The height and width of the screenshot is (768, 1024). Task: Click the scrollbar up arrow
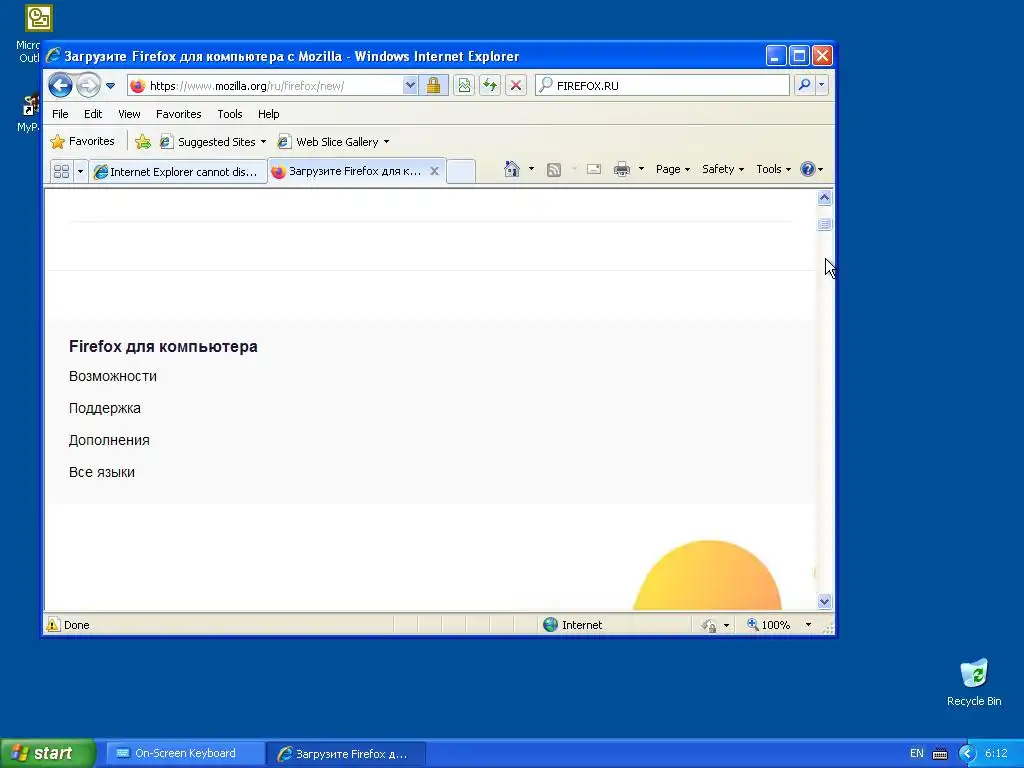tap(824, 197)
